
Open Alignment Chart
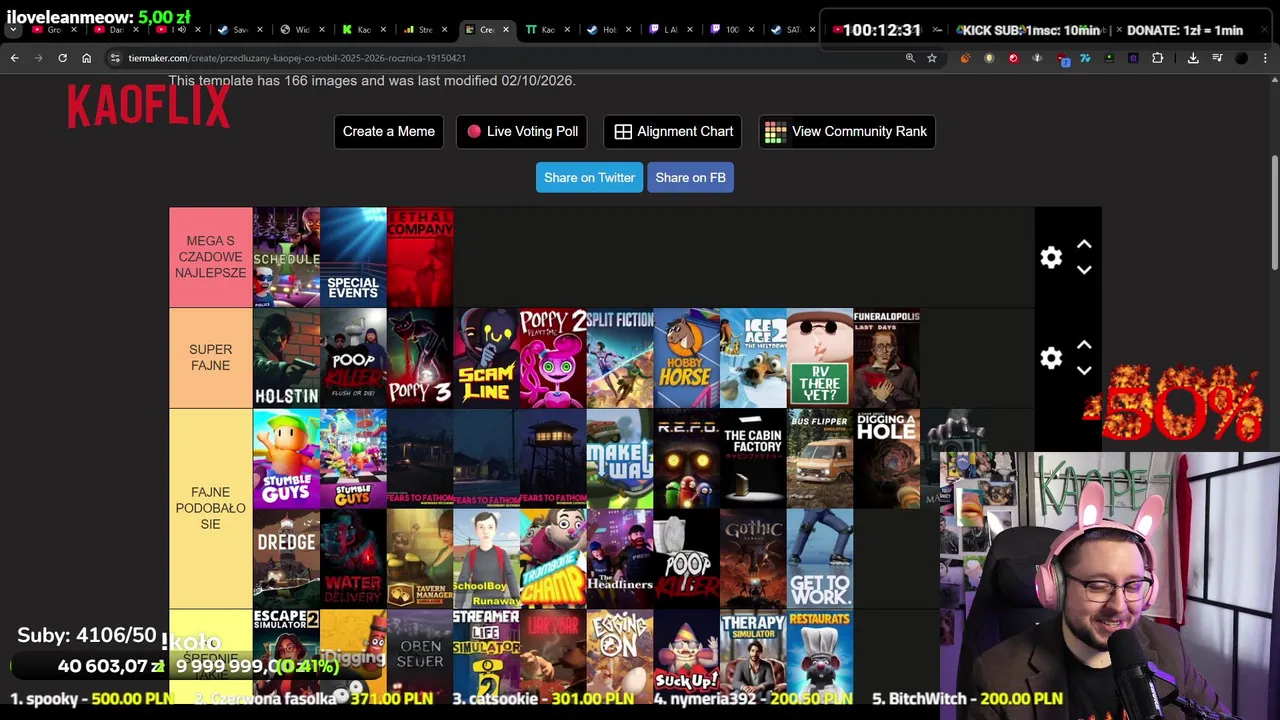[673, 132]
